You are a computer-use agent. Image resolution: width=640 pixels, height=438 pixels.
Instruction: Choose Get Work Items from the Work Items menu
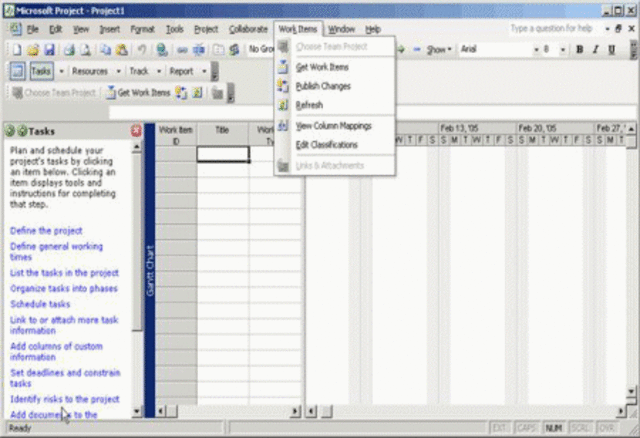[x=335, y=67]
